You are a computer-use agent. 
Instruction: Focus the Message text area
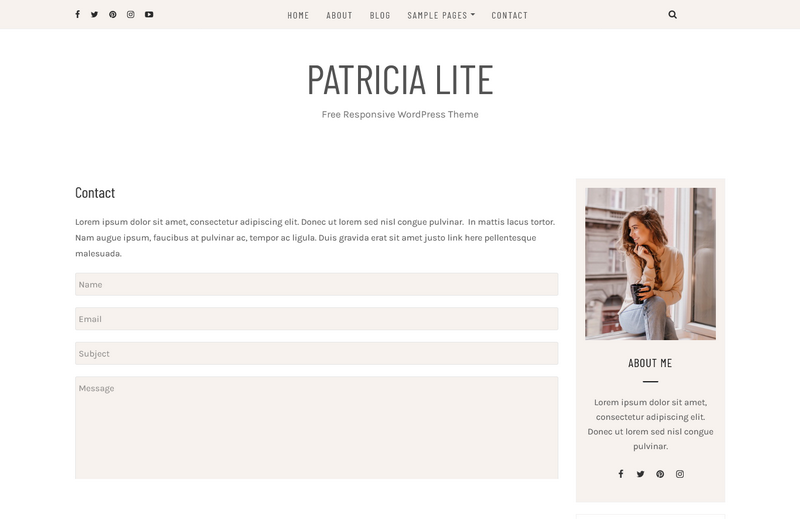click(x=316, y=428)
